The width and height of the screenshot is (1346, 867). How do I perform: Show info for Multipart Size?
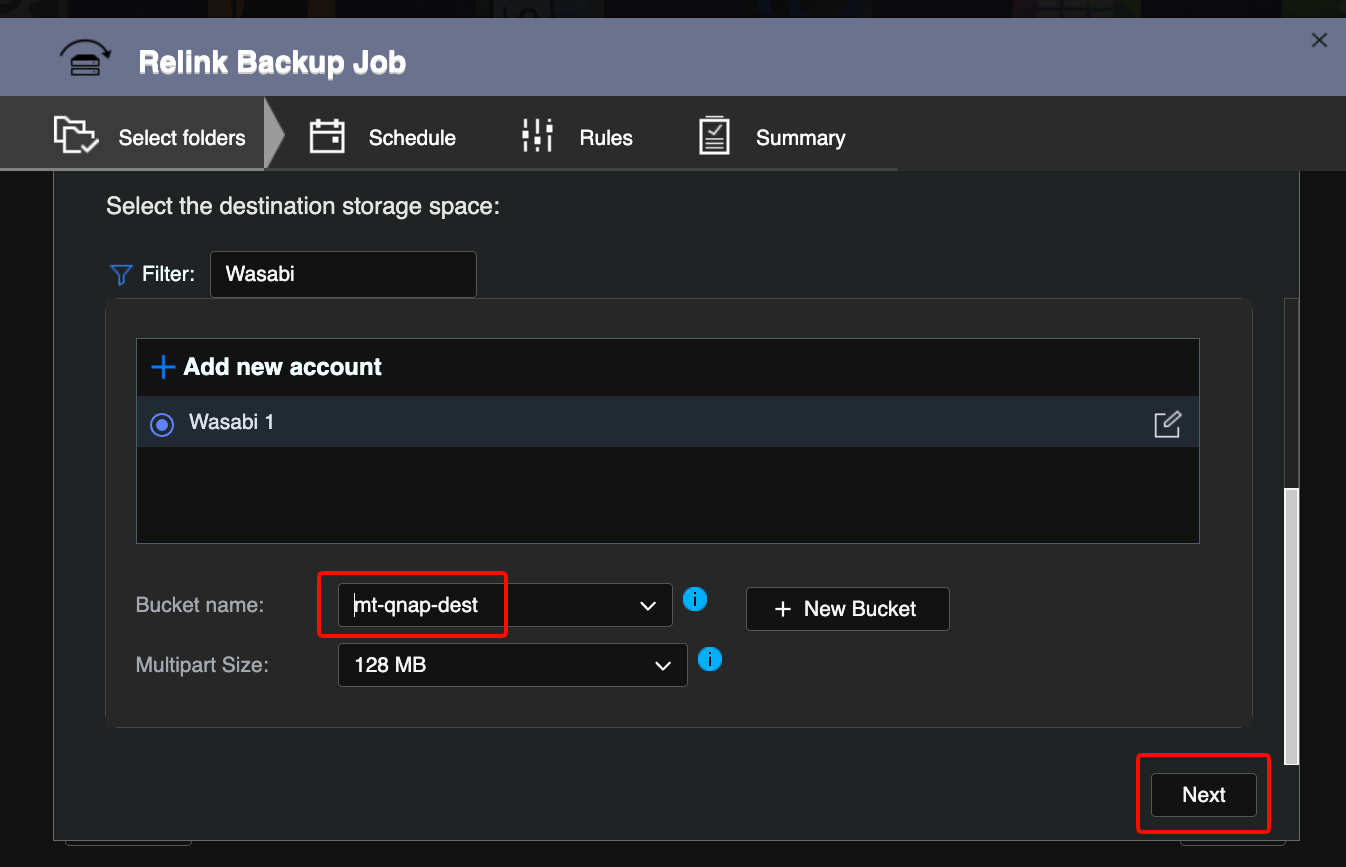[x=710, y=659]
